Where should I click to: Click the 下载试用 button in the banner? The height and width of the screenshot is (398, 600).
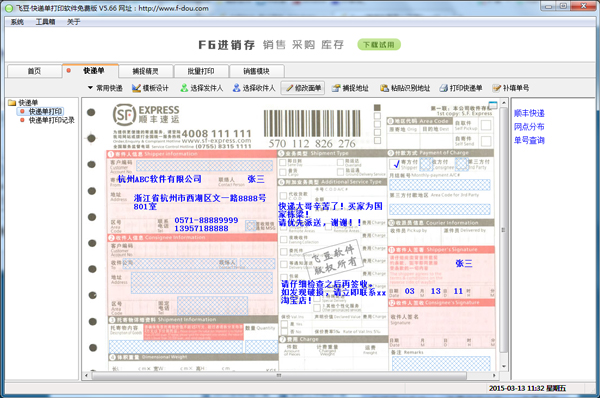coord(379,45)
